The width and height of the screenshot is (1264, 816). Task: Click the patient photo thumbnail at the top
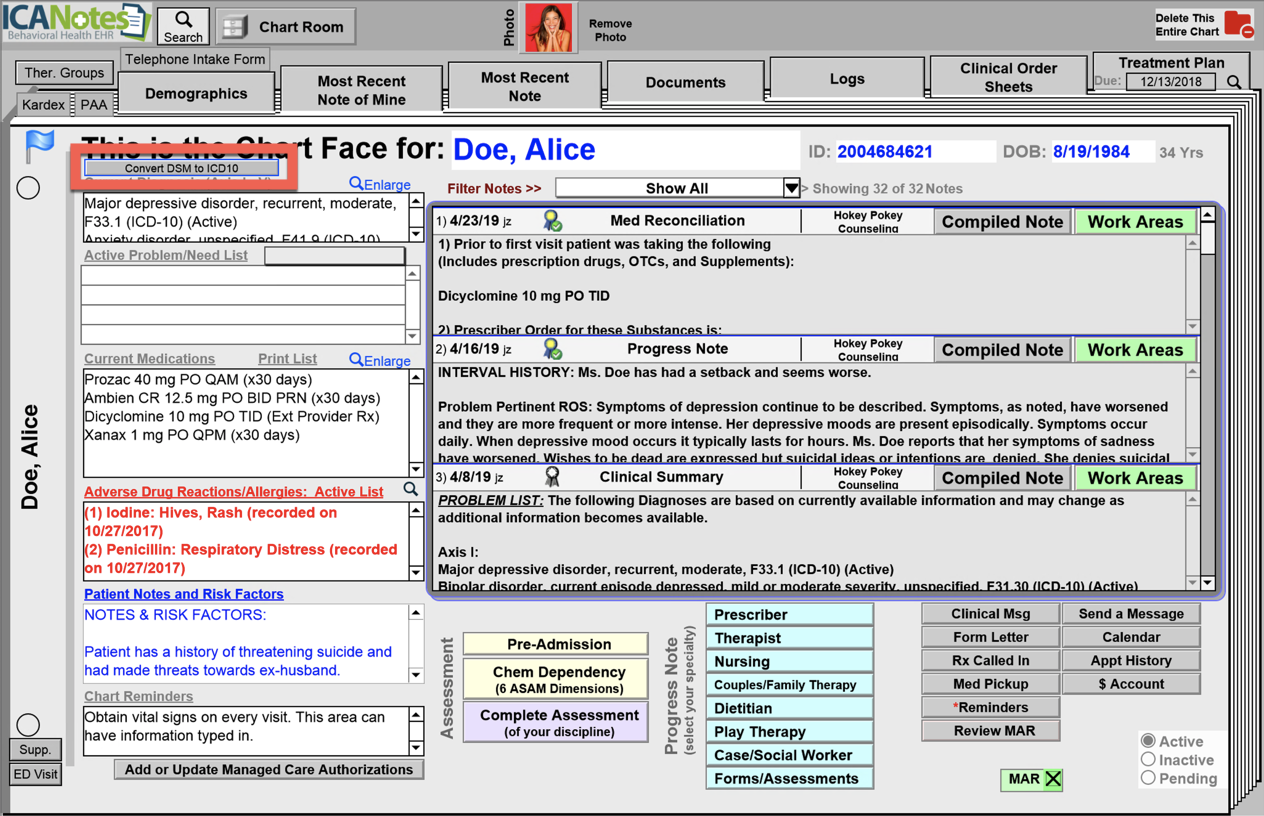[x=549, y=27]
